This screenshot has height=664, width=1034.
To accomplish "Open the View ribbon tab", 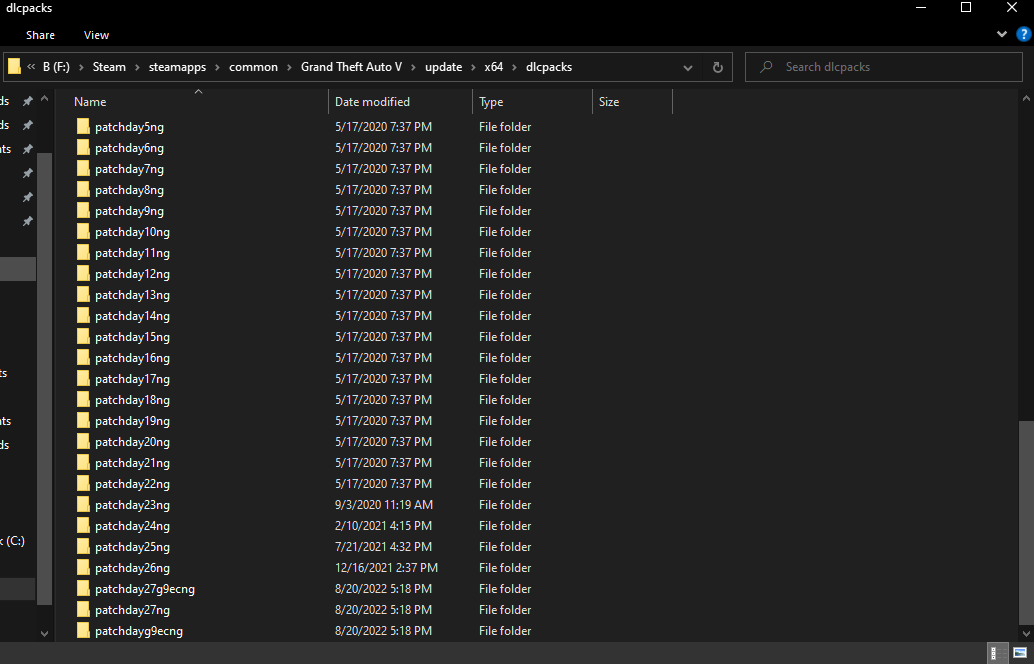I will 96,35.
